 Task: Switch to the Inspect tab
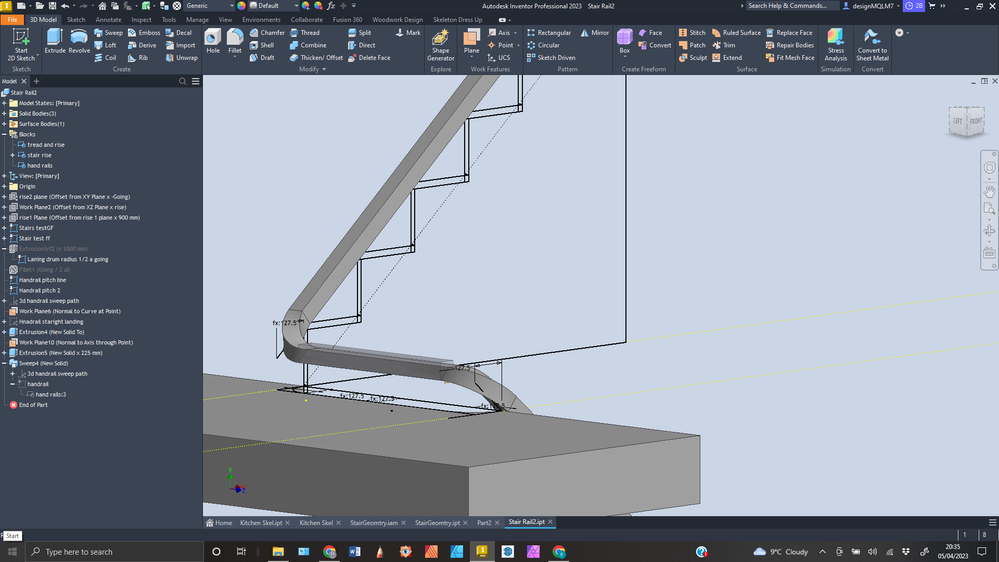click(141, 20)
